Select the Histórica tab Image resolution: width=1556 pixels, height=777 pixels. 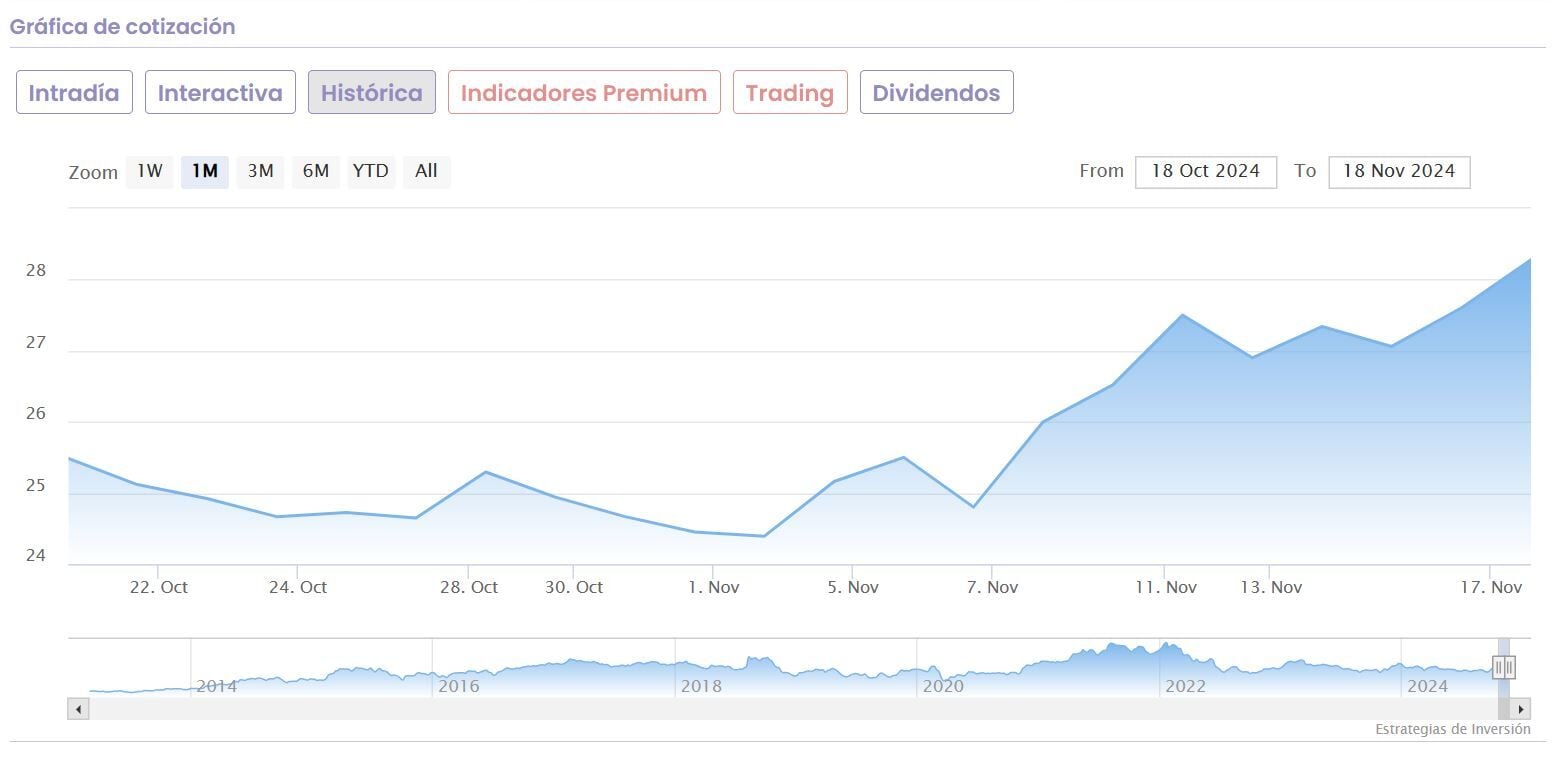click(x=371, y=93)
